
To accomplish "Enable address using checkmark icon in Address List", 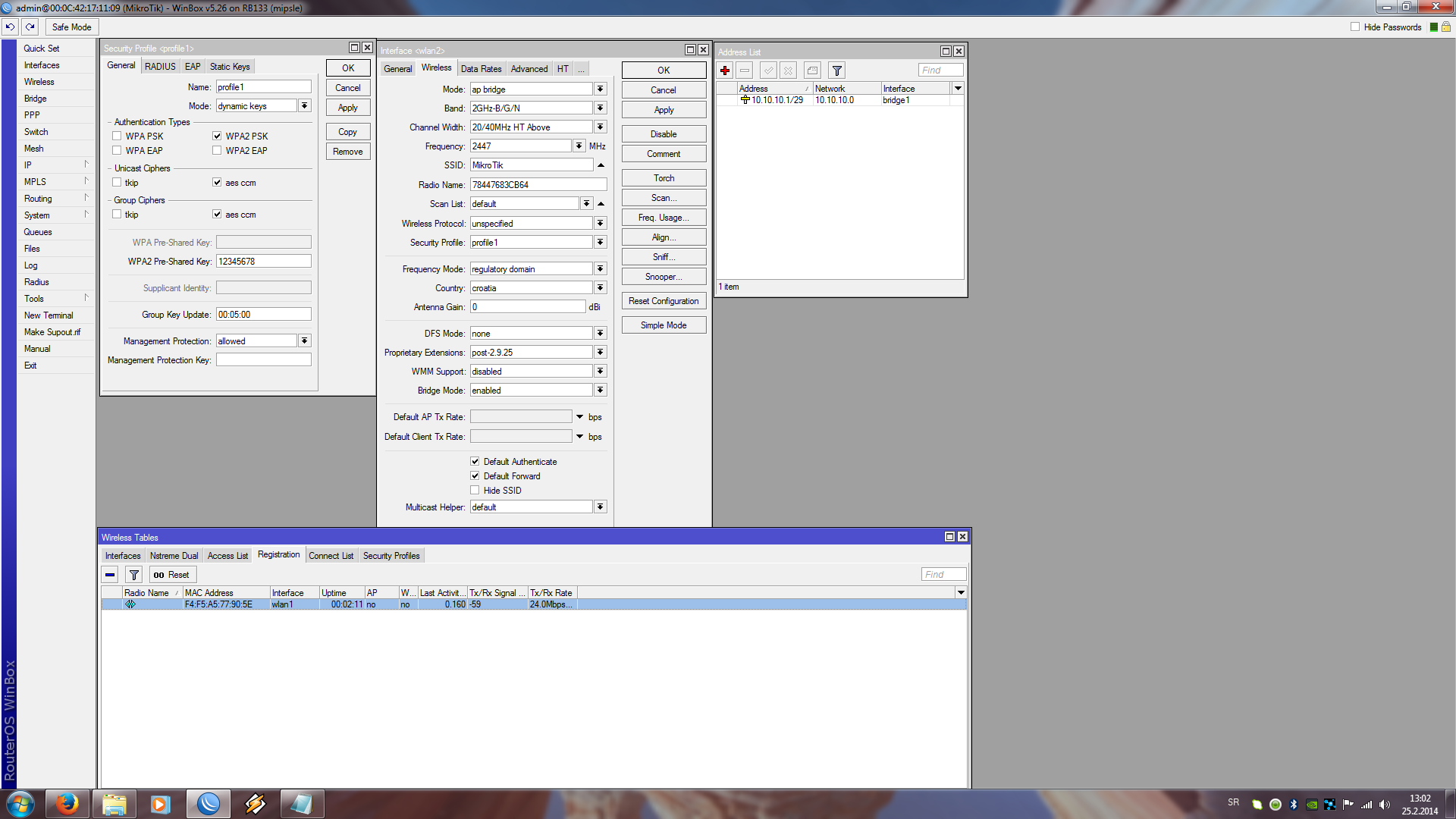I will 768,71.
